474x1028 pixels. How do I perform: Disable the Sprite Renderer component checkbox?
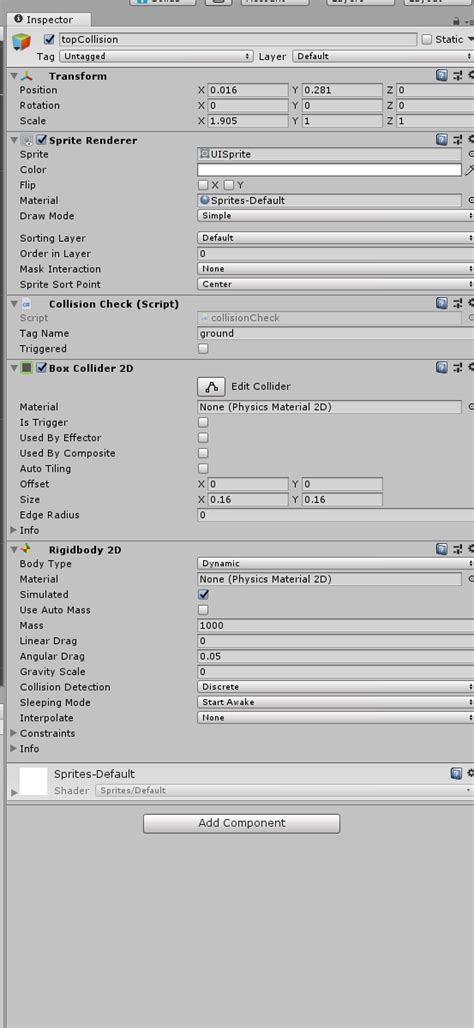(x=42, y=140)
